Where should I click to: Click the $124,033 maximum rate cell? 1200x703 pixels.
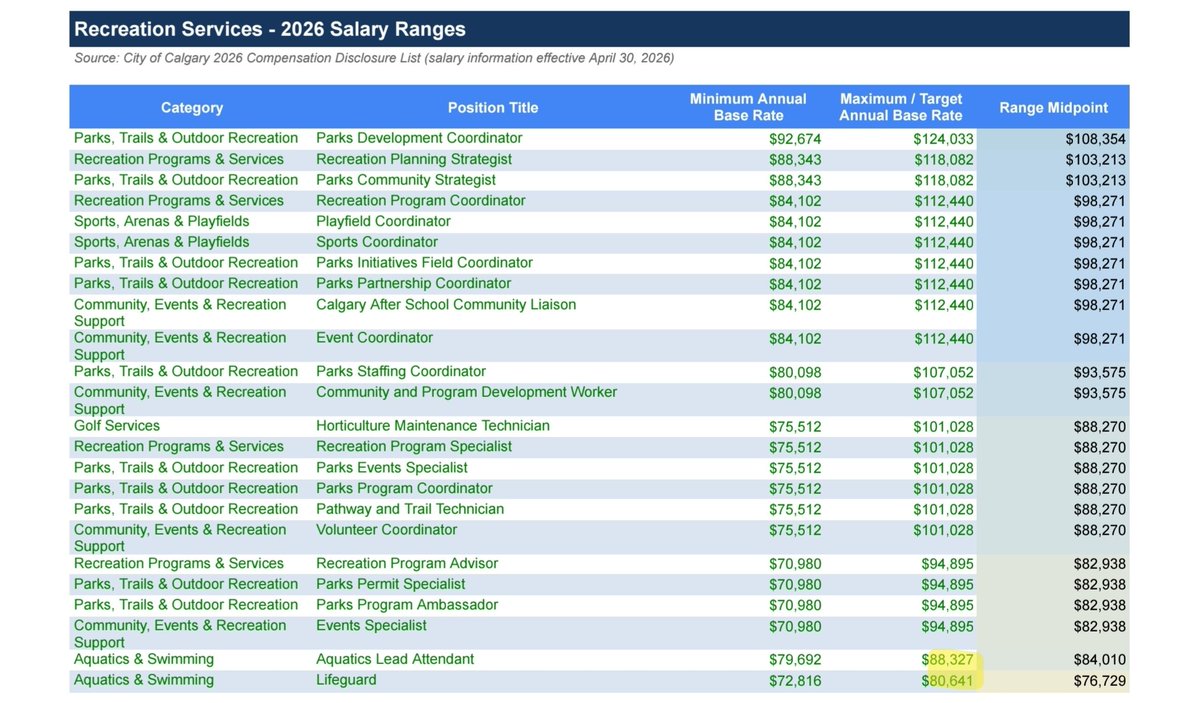coord(943,139)
